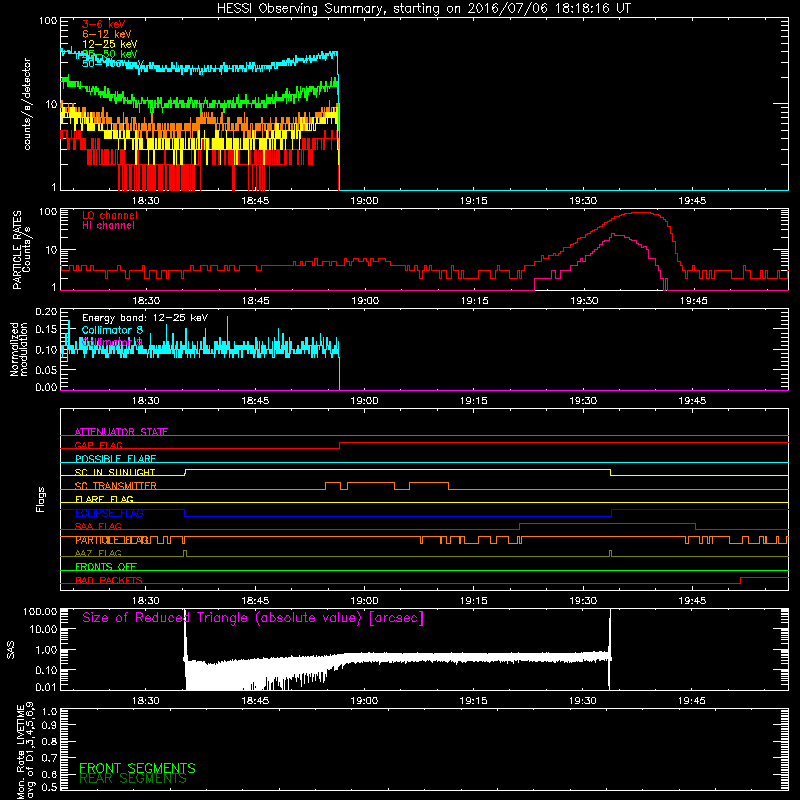Select the ATTENUATOR STATE flag label
The image size is (800, 800).
point(121,432)
